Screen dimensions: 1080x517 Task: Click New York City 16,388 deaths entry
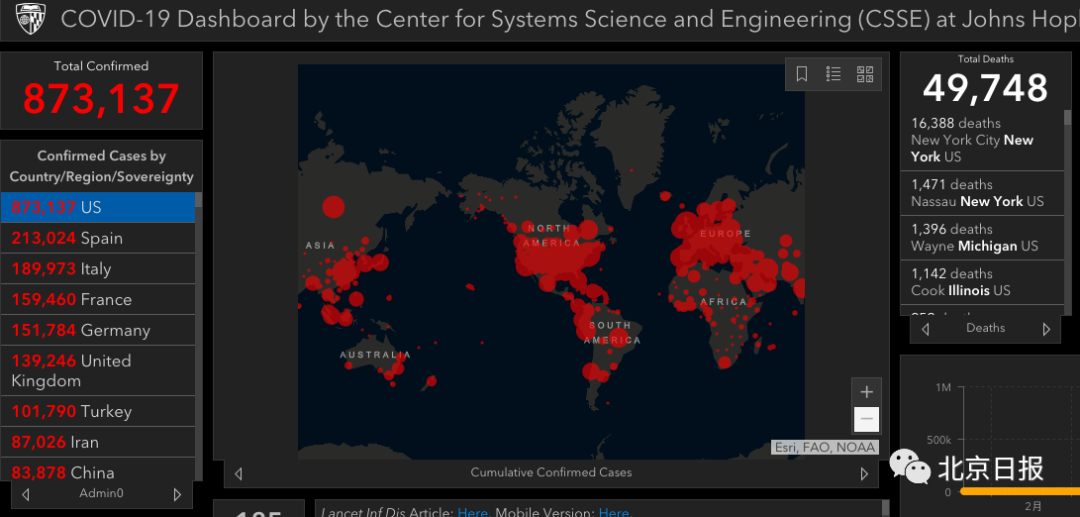[982, 140]
